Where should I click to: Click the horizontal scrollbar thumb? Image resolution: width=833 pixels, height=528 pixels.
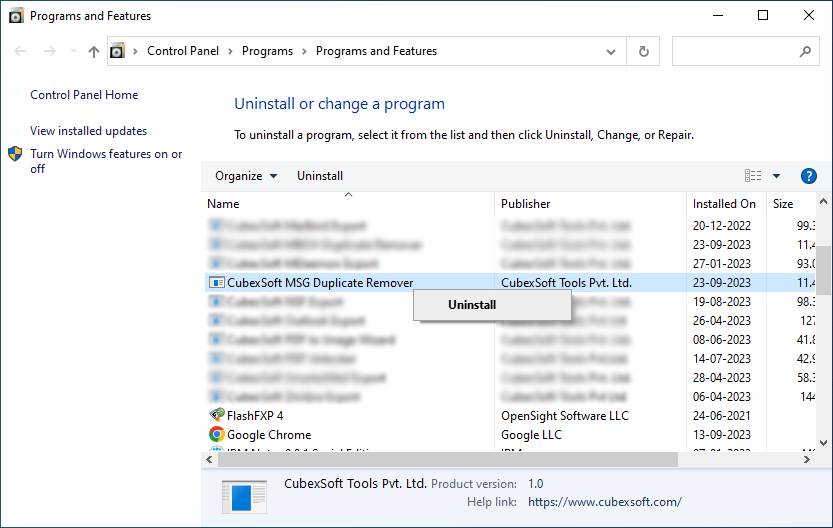tap(448, 459)
